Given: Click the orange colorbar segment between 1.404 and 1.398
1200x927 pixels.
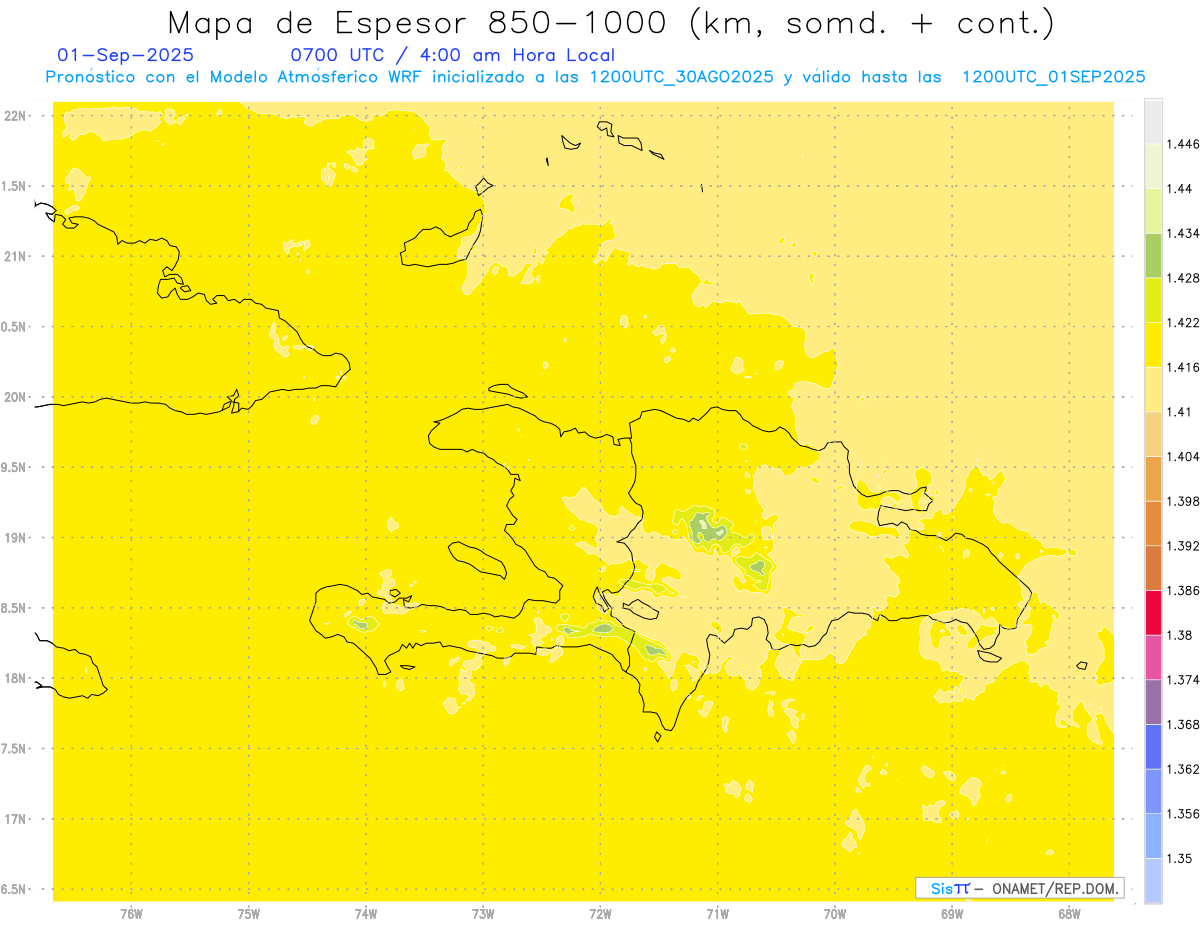Looking at the screenshot, I should [1153, 478].
